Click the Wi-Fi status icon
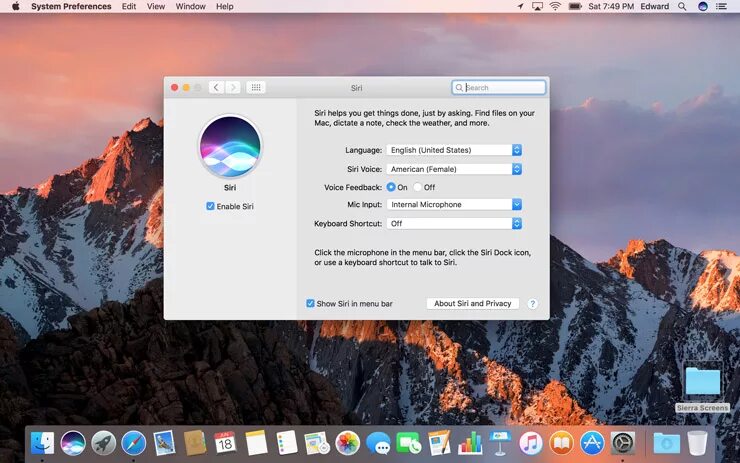Viewport: 740px width, 463px height. click(555, 7)
